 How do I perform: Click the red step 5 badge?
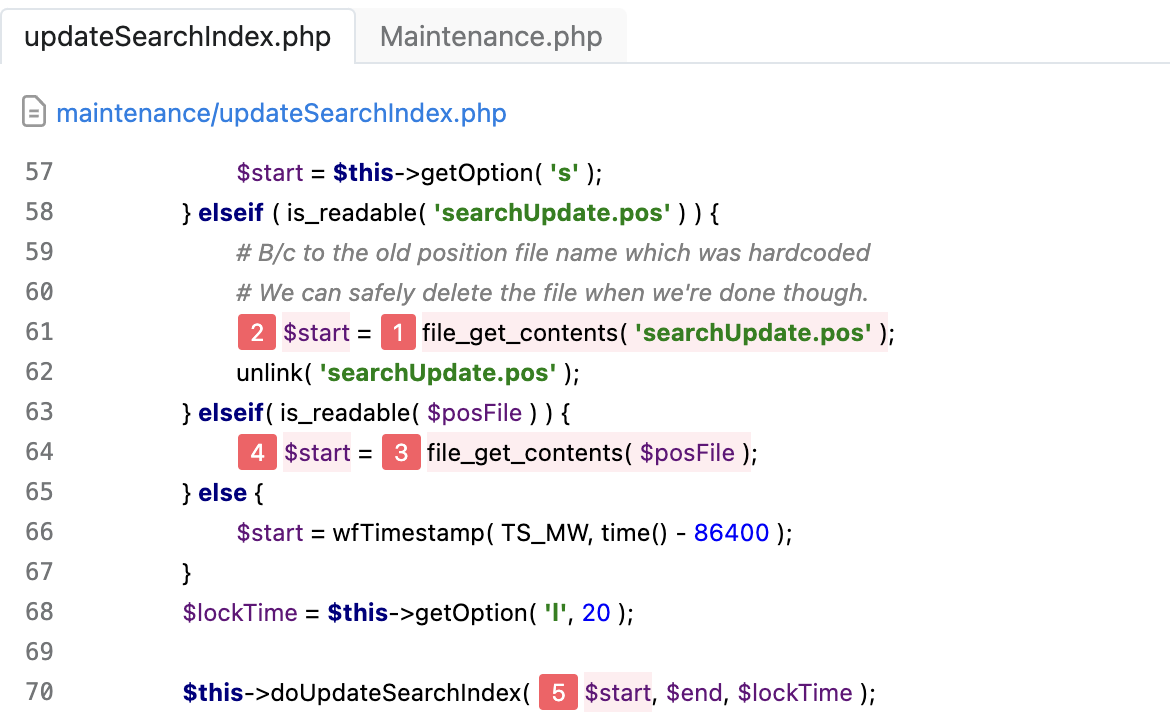(x=558, y=693)
